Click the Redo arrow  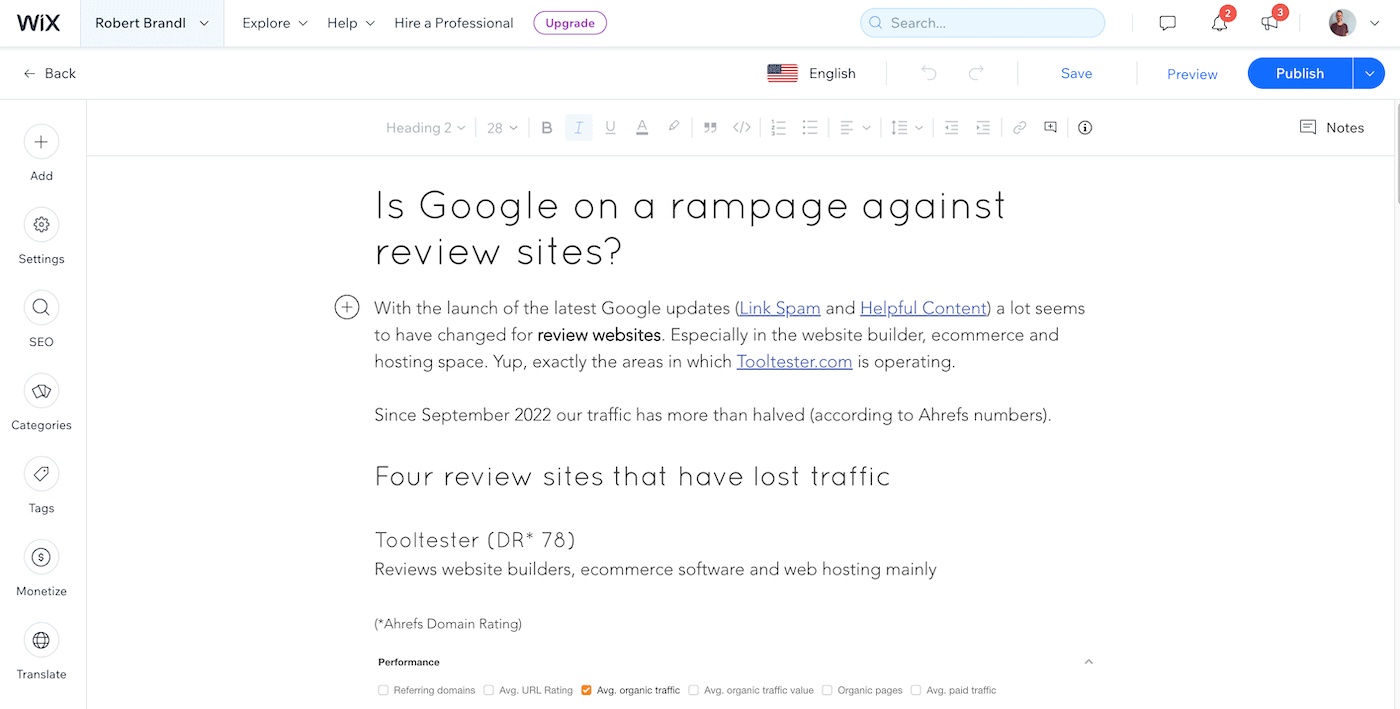(976, 73)
